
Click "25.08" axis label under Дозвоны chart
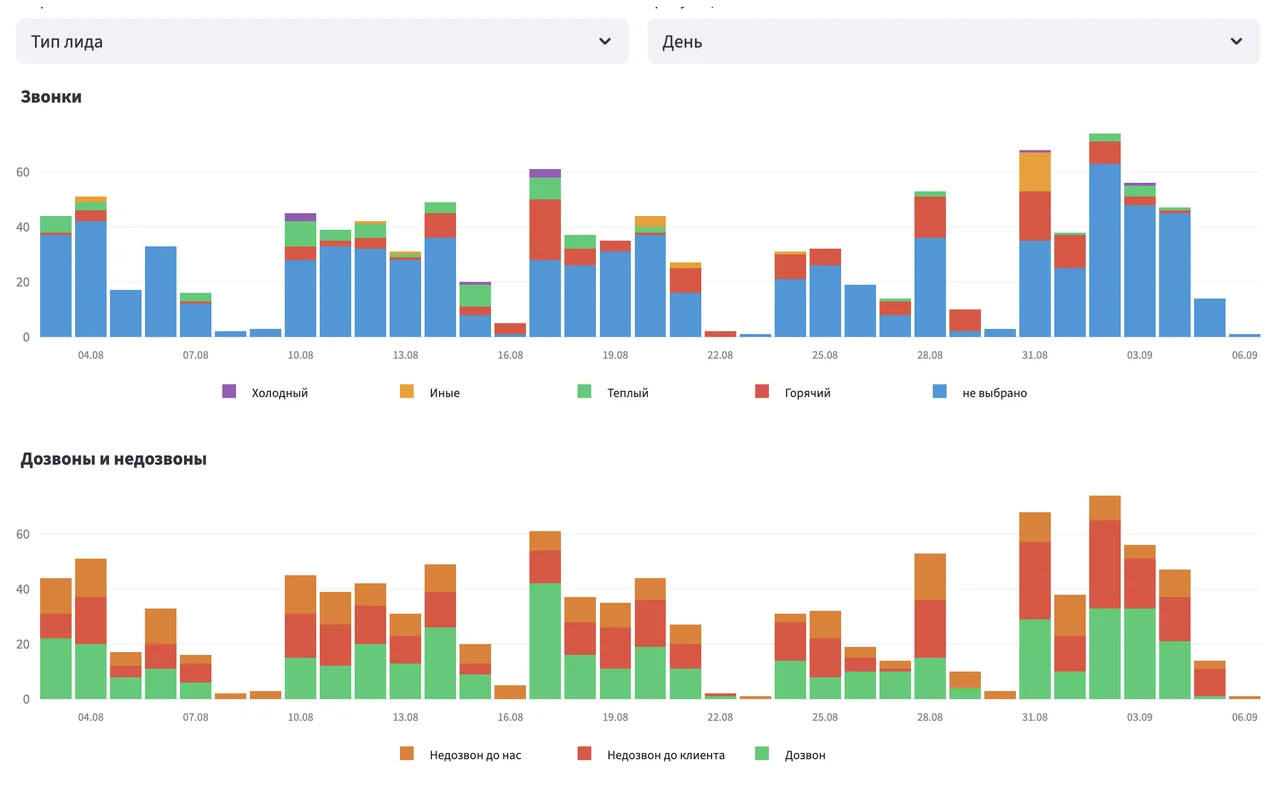click(x=825, y=717)
